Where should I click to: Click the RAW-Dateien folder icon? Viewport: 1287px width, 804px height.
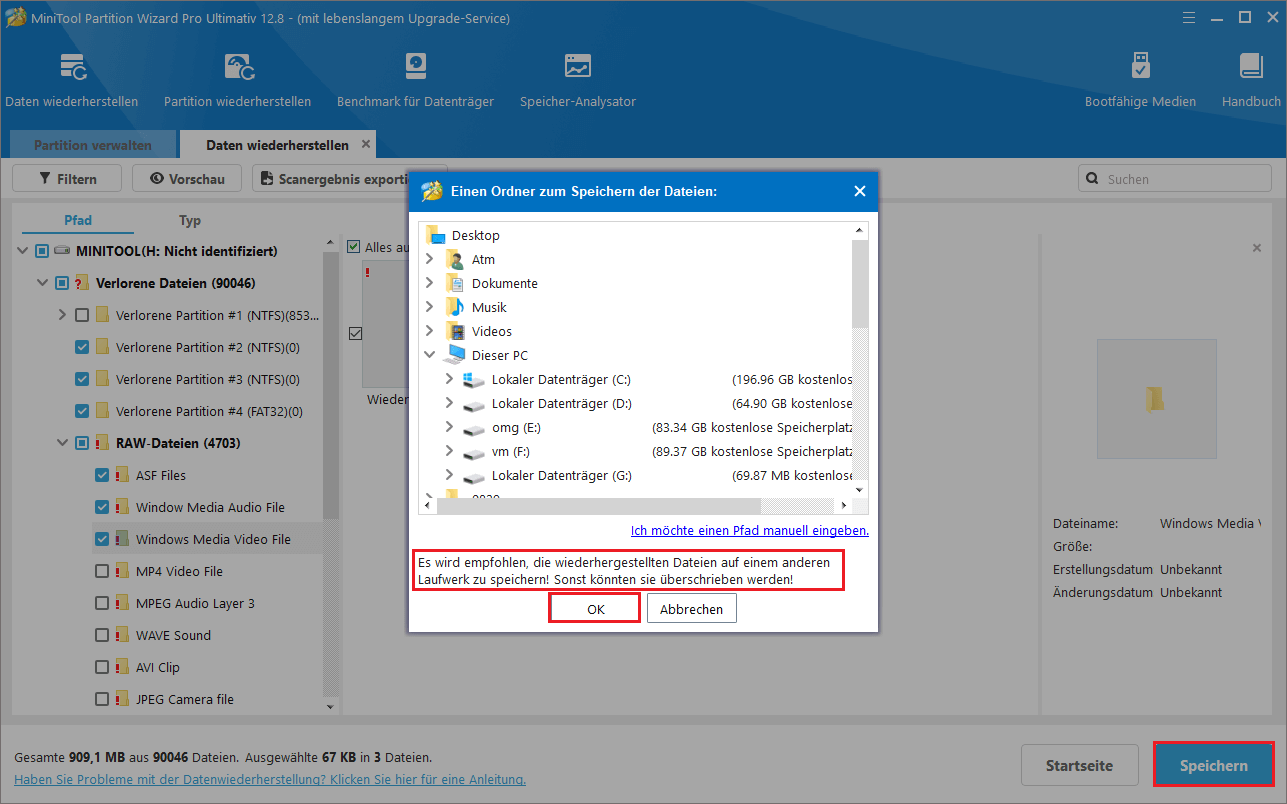(x=102, y=443)
